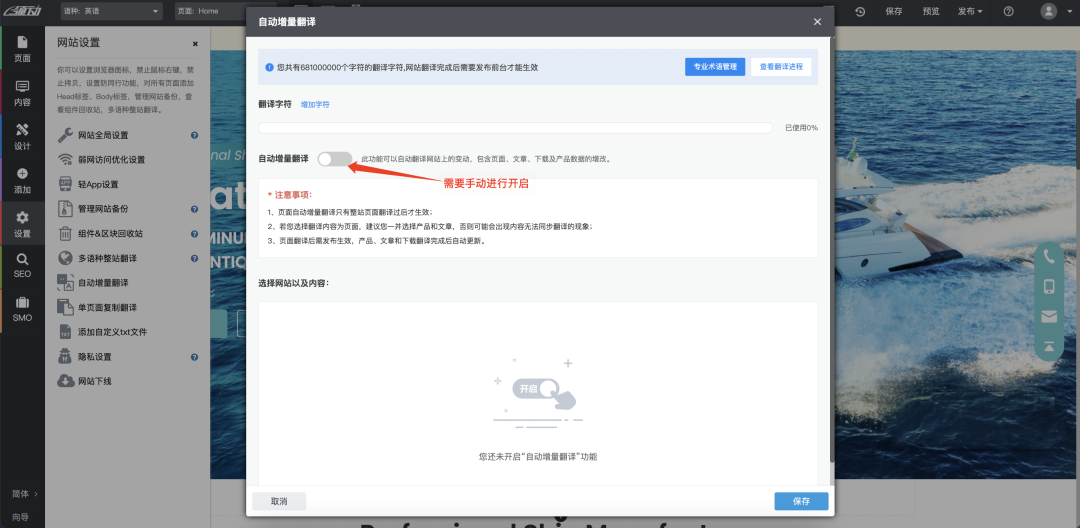Click the trash icon for 组件&区块回收站
The width and height of the screenshot is (1080, 528).
click(65, 233)
